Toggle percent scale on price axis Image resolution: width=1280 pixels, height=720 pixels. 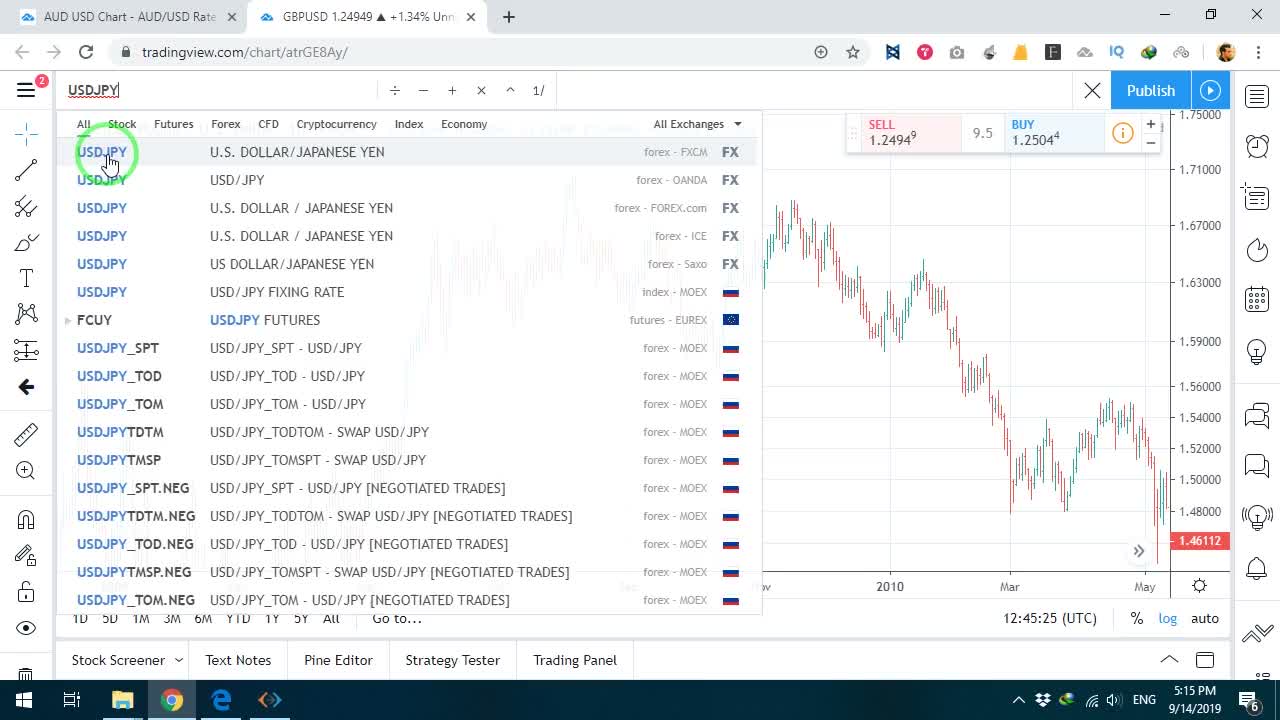click(1137, 618)
